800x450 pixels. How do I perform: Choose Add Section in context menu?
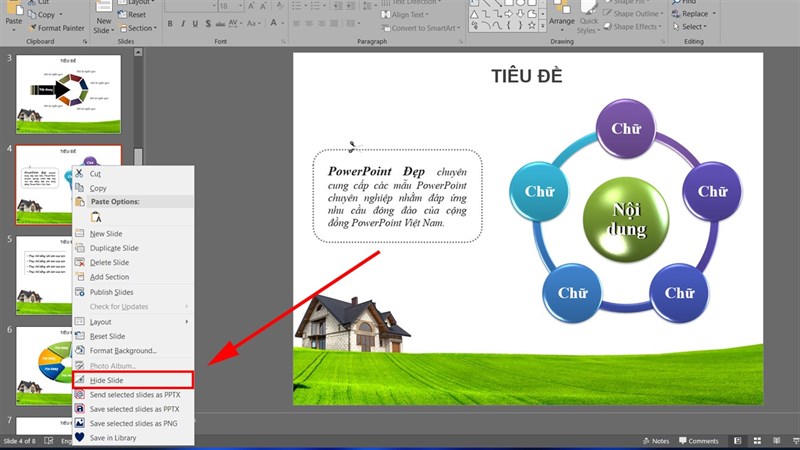133,277
